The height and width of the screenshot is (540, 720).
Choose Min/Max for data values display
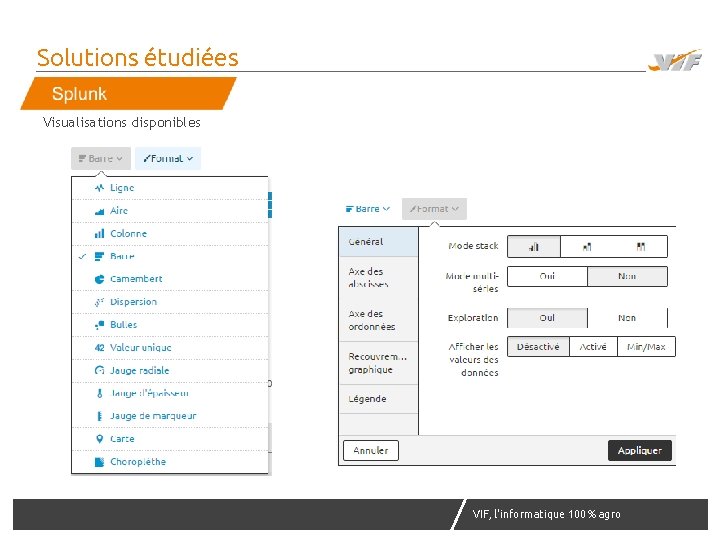(646, 347)
